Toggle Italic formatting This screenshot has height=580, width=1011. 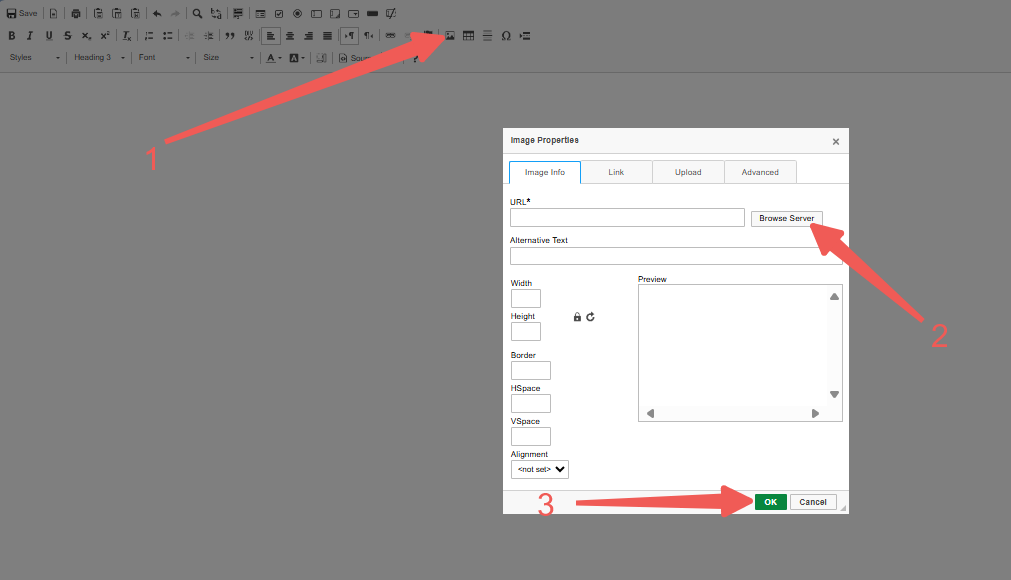(x=30, y=36)
